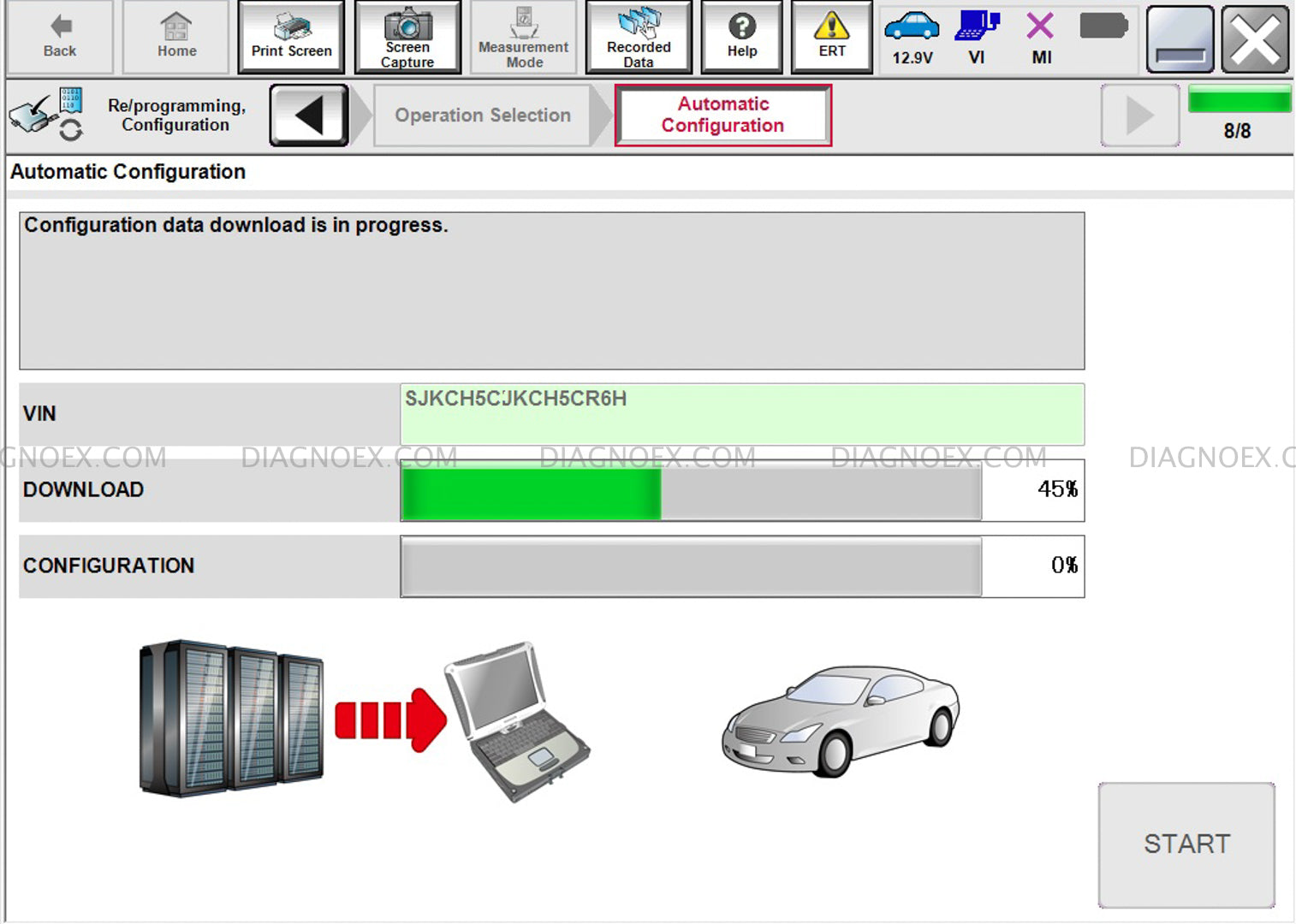Open the VI status indicator
This screenshot has width=1296, height=924.
pyautogui.click(x=976, y=37)
